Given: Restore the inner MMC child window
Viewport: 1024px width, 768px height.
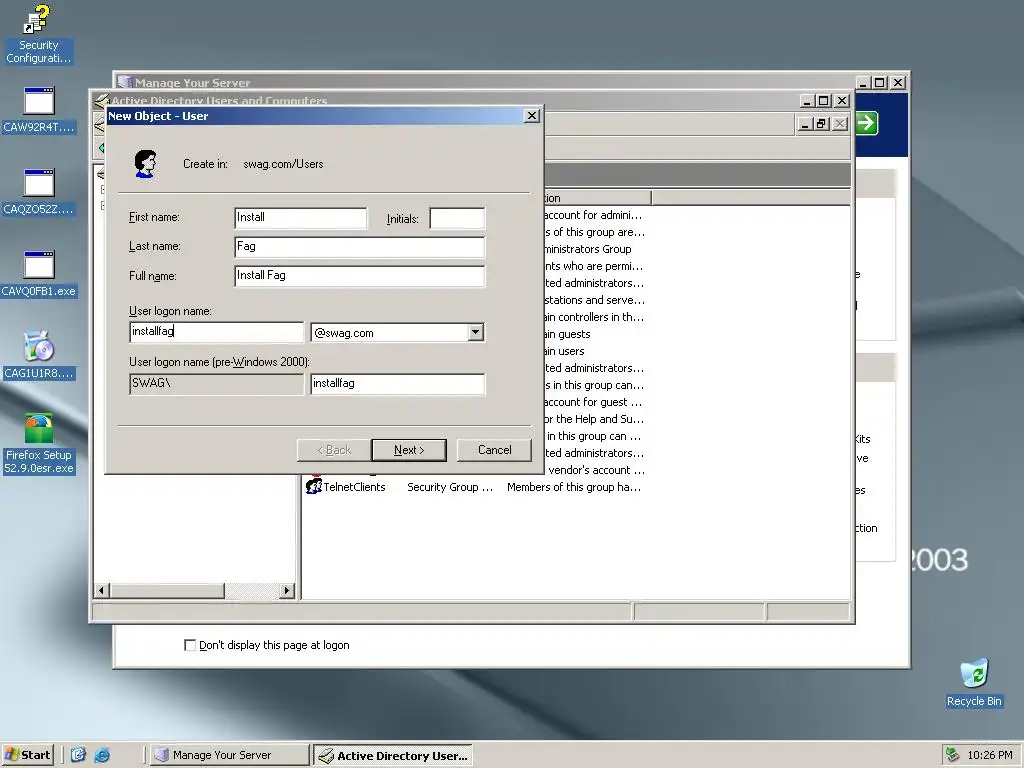Looking at the screenshot, I should pyautogui.click(x=822, y=123).
